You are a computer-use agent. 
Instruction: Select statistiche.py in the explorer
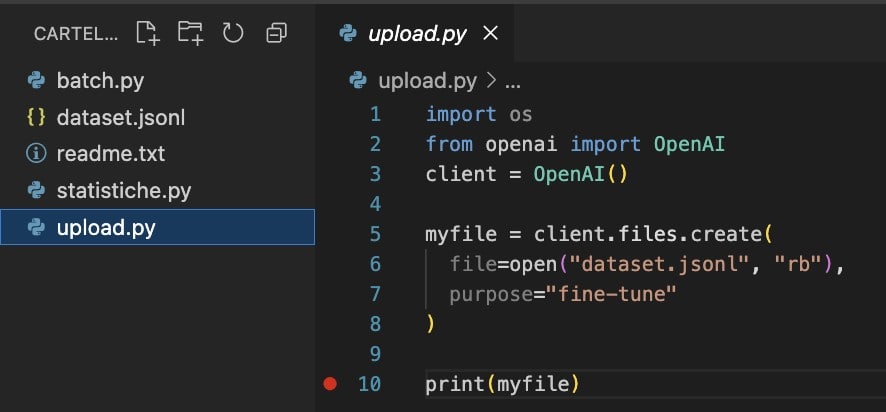[x=123, y=190]
